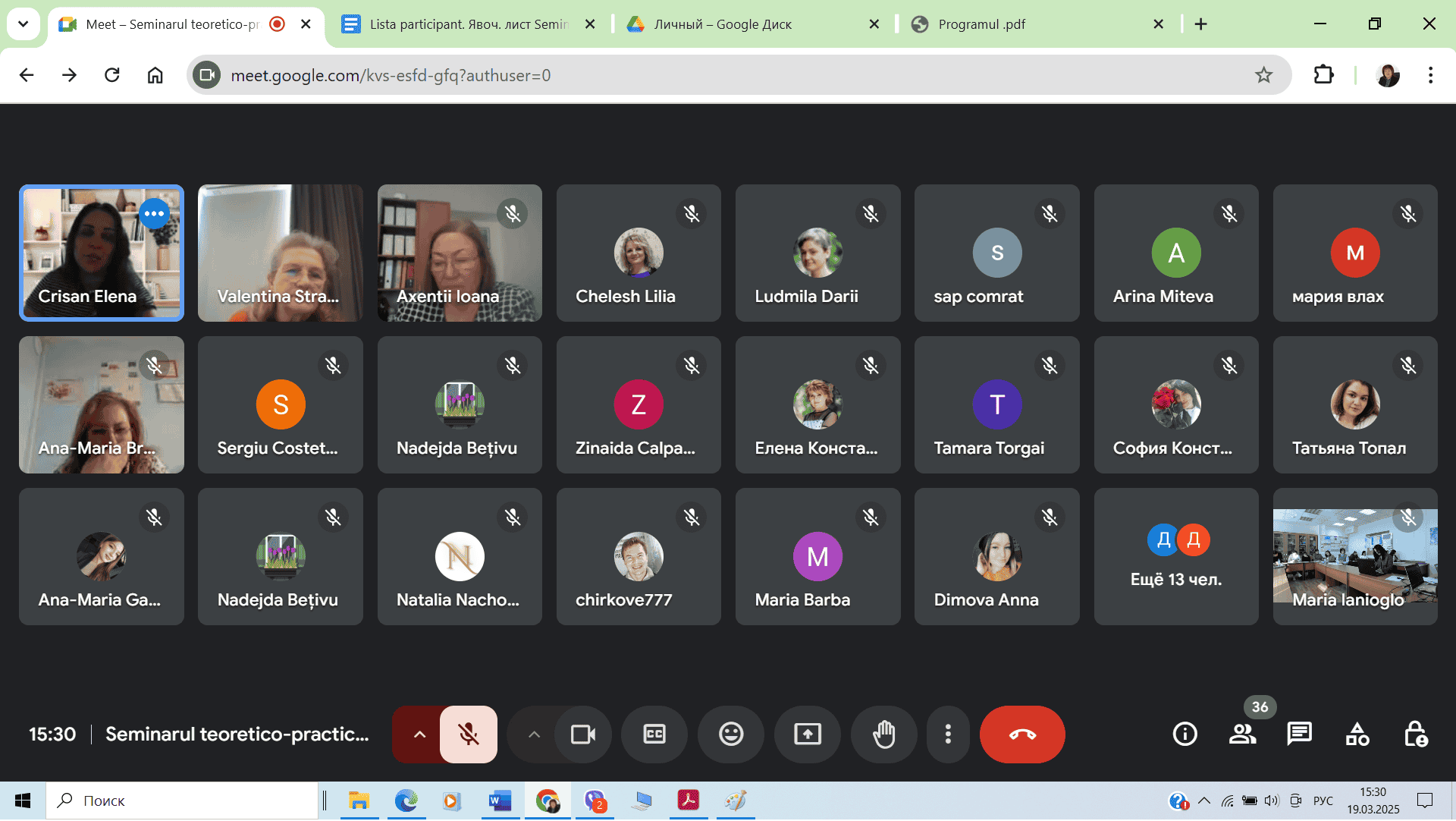This screenshot has height=821, width=1456.
Task: Open more options three-dot menu
Action: 947,734
